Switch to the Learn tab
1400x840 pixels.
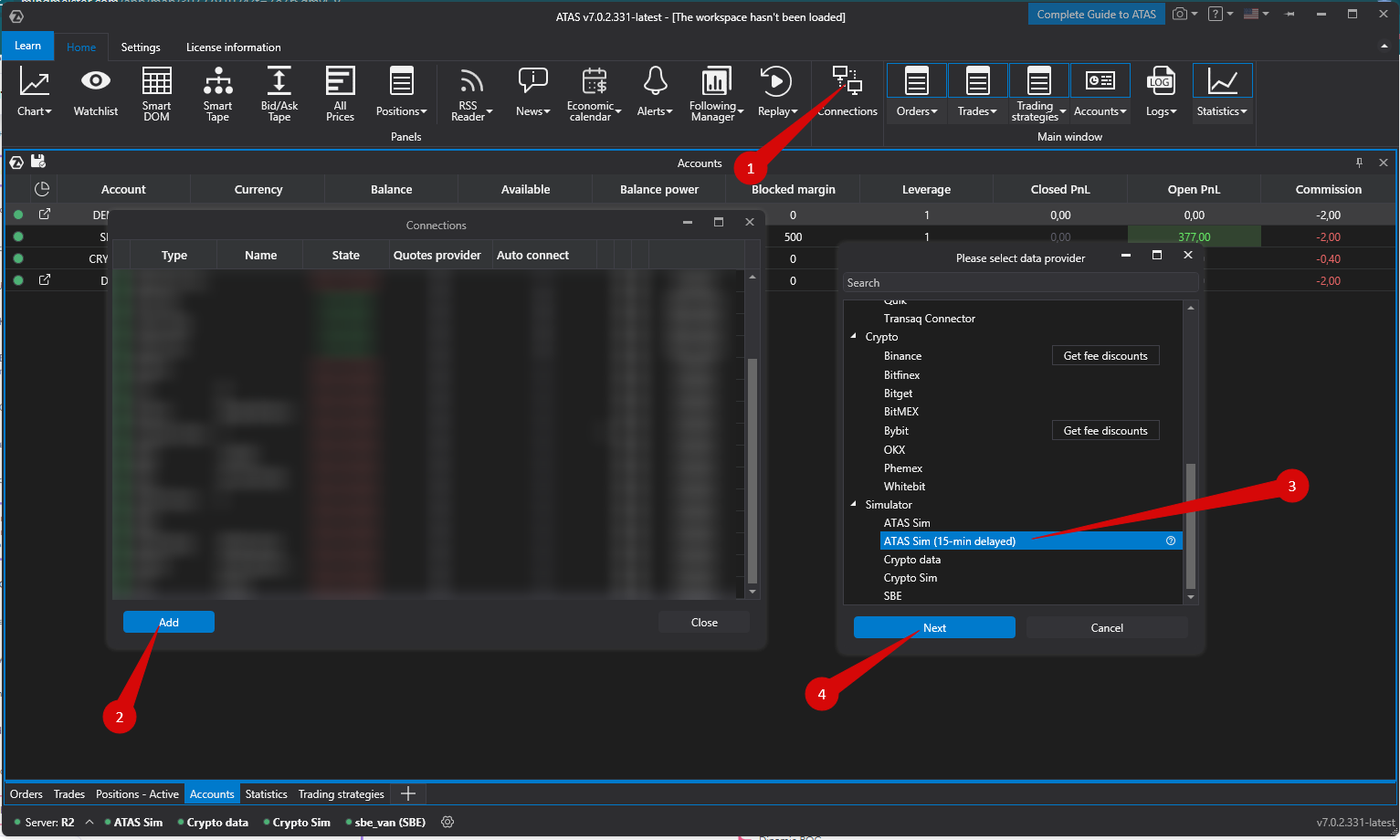coord(27,46)
